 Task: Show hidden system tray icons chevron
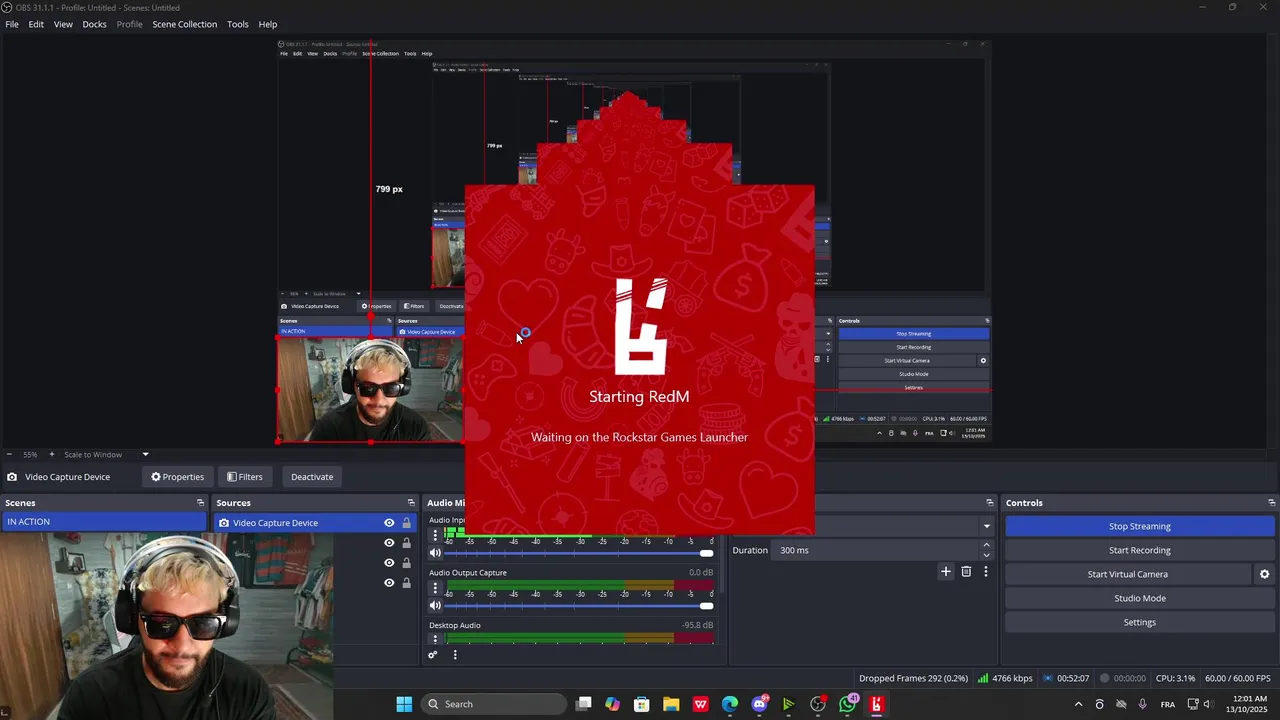coord(1078,704)
